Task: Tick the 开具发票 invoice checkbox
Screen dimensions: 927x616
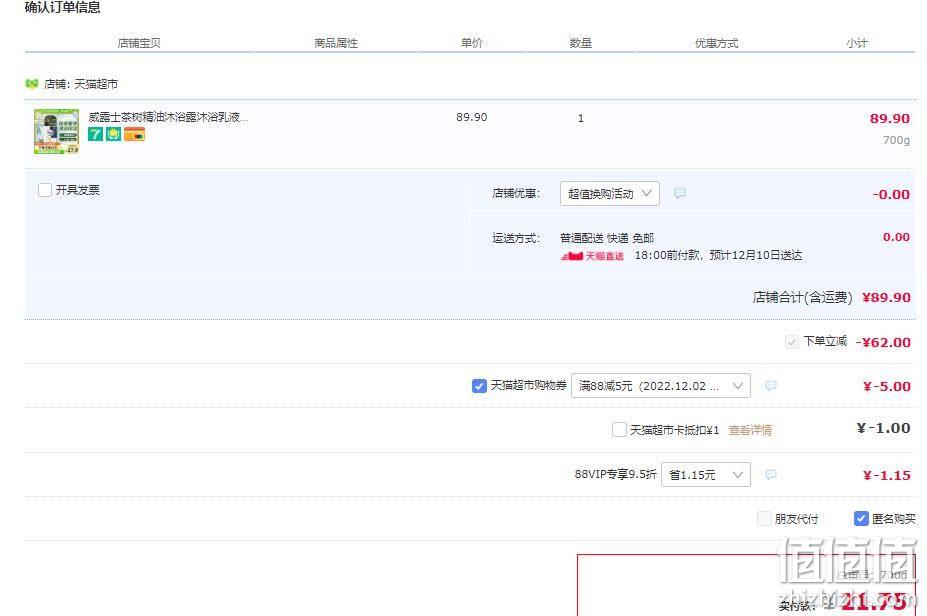Action: [x=45, y=190]
